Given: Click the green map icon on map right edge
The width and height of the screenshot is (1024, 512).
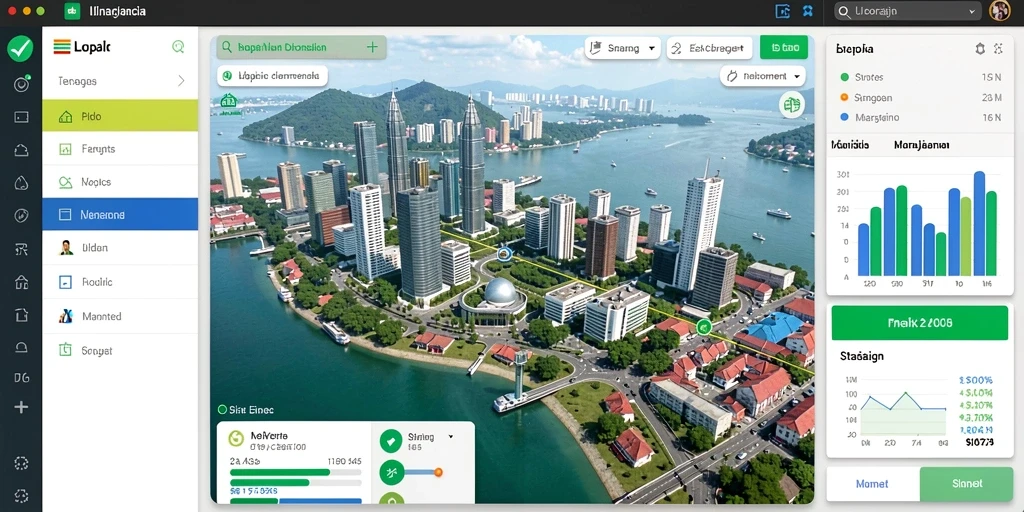Looking at the screenshot, I should pyautogui.click(x=792, y=104).
